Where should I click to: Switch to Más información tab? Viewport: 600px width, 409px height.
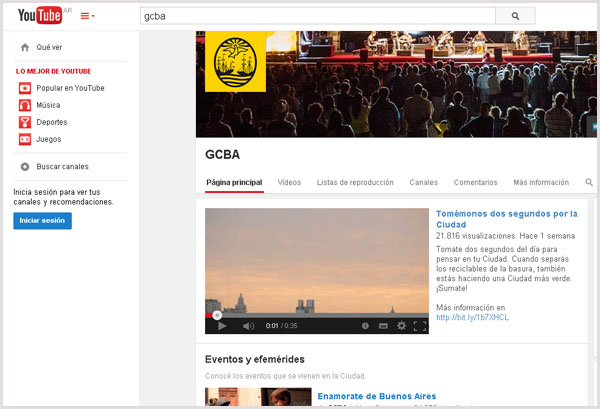click(541, 183)
